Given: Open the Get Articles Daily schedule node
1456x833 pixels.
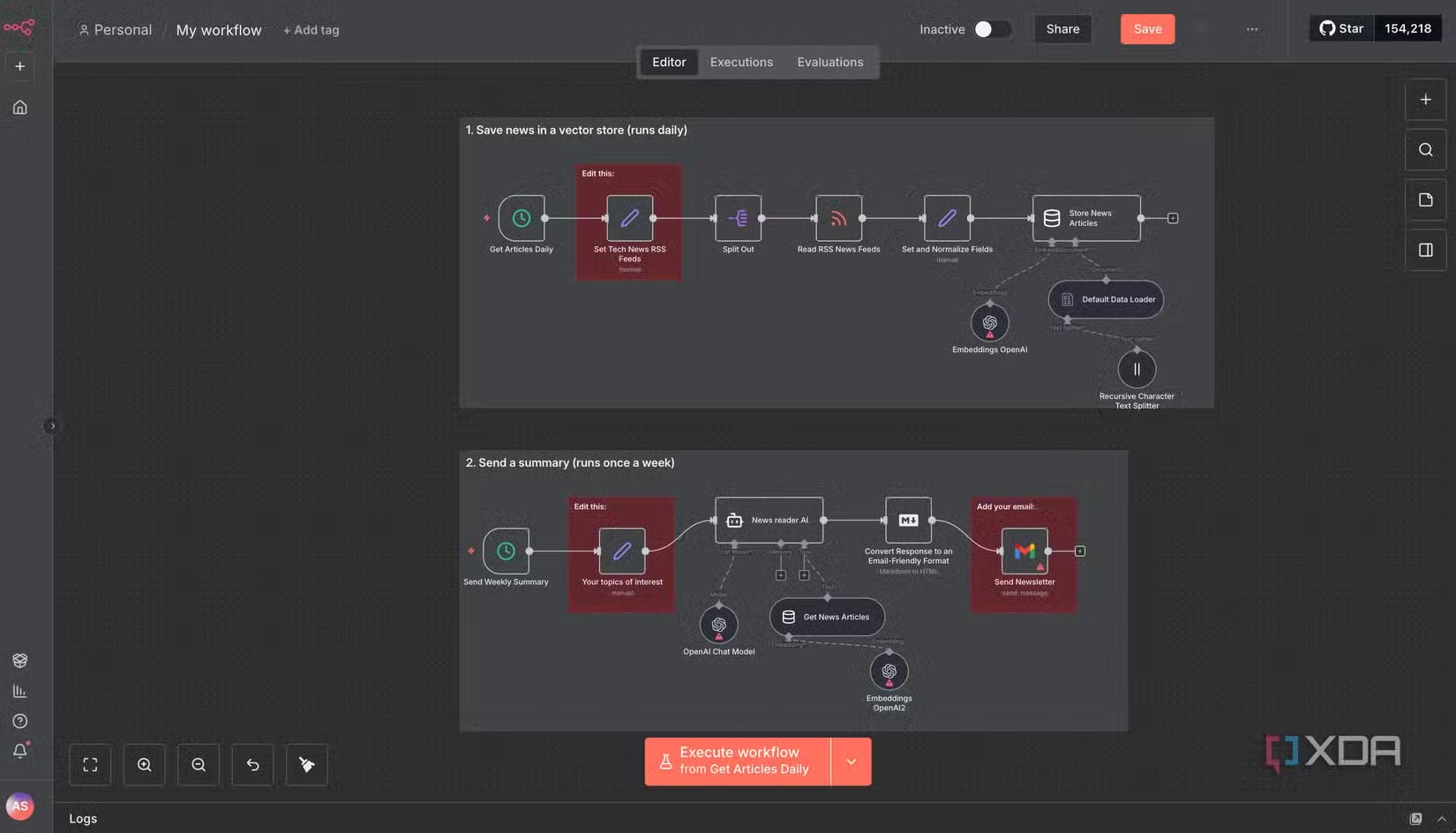Looking at the screenshot, I should point(522,218).
